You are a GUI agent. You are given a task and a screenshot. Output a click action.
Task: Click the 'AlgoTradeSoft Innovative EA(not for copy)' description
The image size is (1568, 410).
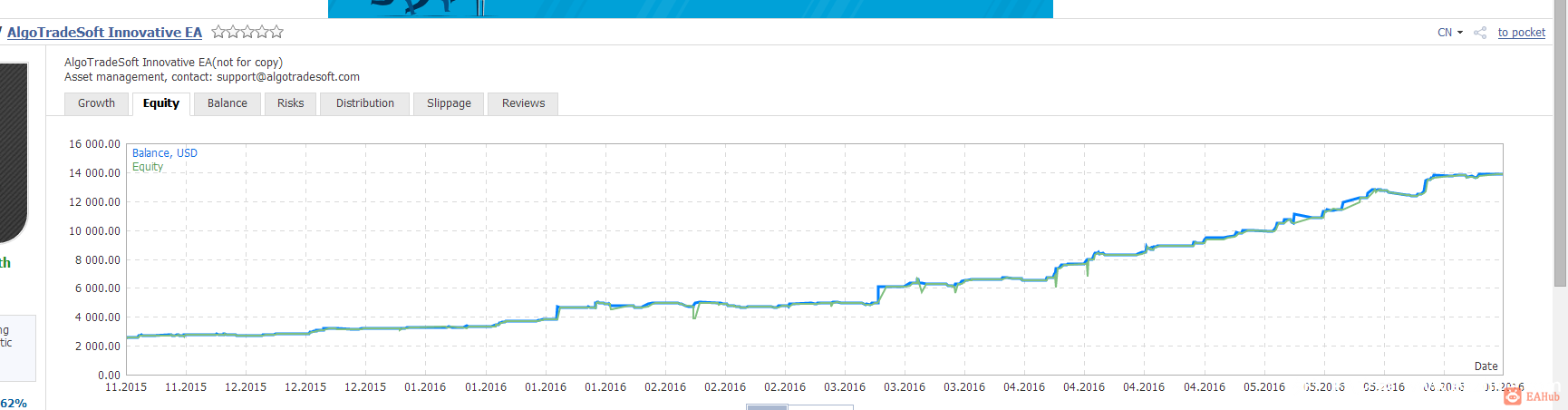[173, 63]
